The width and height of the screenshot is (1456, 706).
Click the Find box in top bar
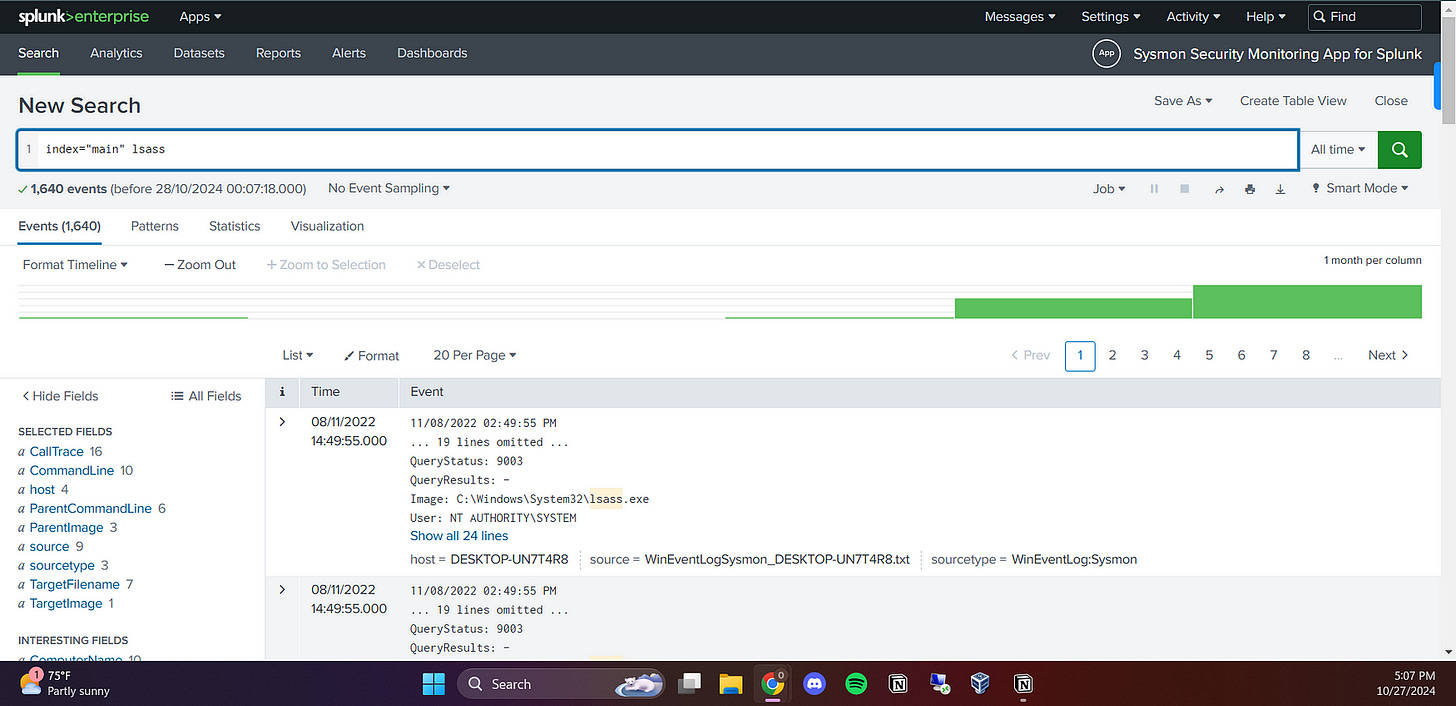click(1365, 17)
